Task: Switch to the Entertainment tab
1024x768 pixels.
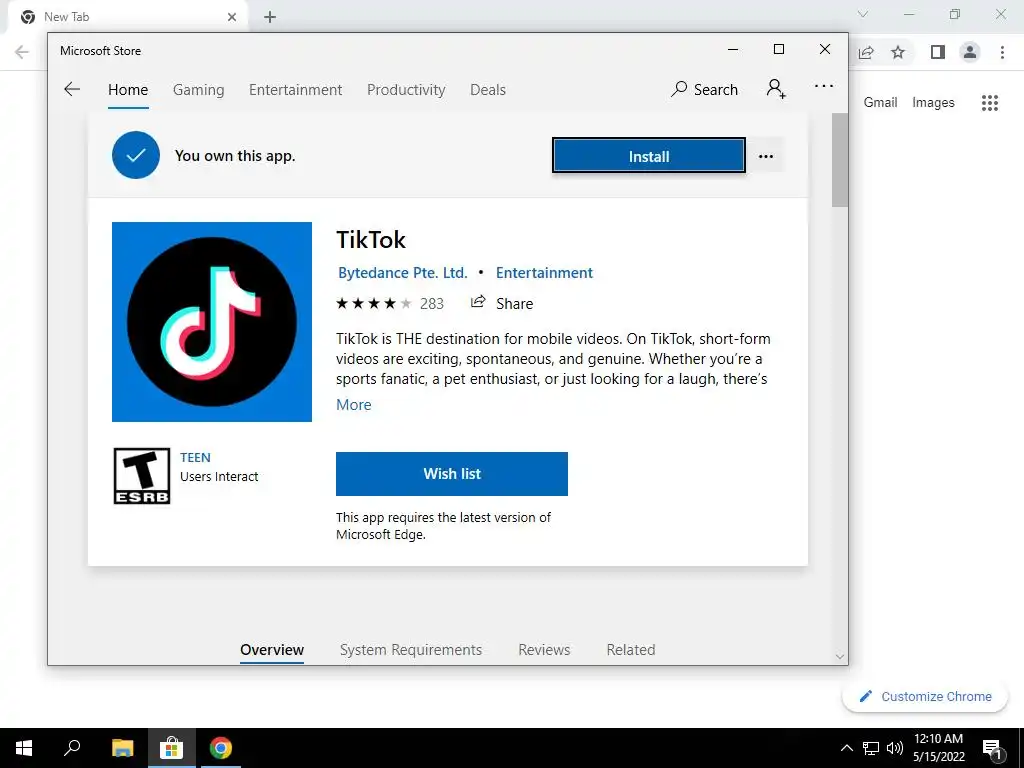Action: [295, 90]
